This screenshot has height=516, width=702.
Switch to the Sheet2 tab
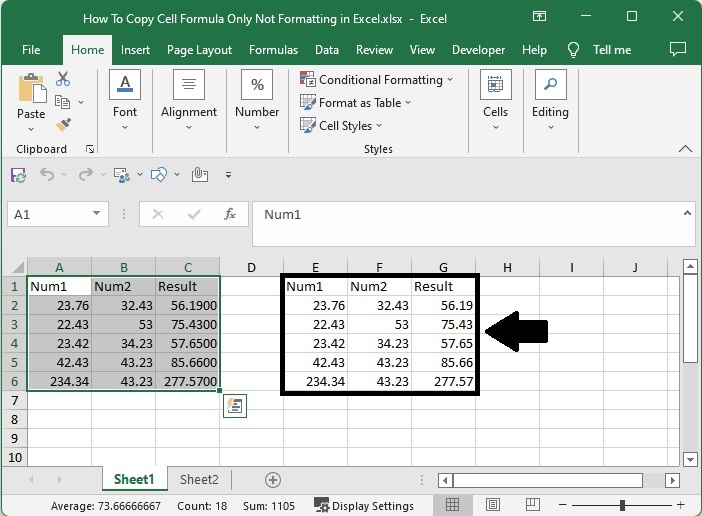click(199, 480)
